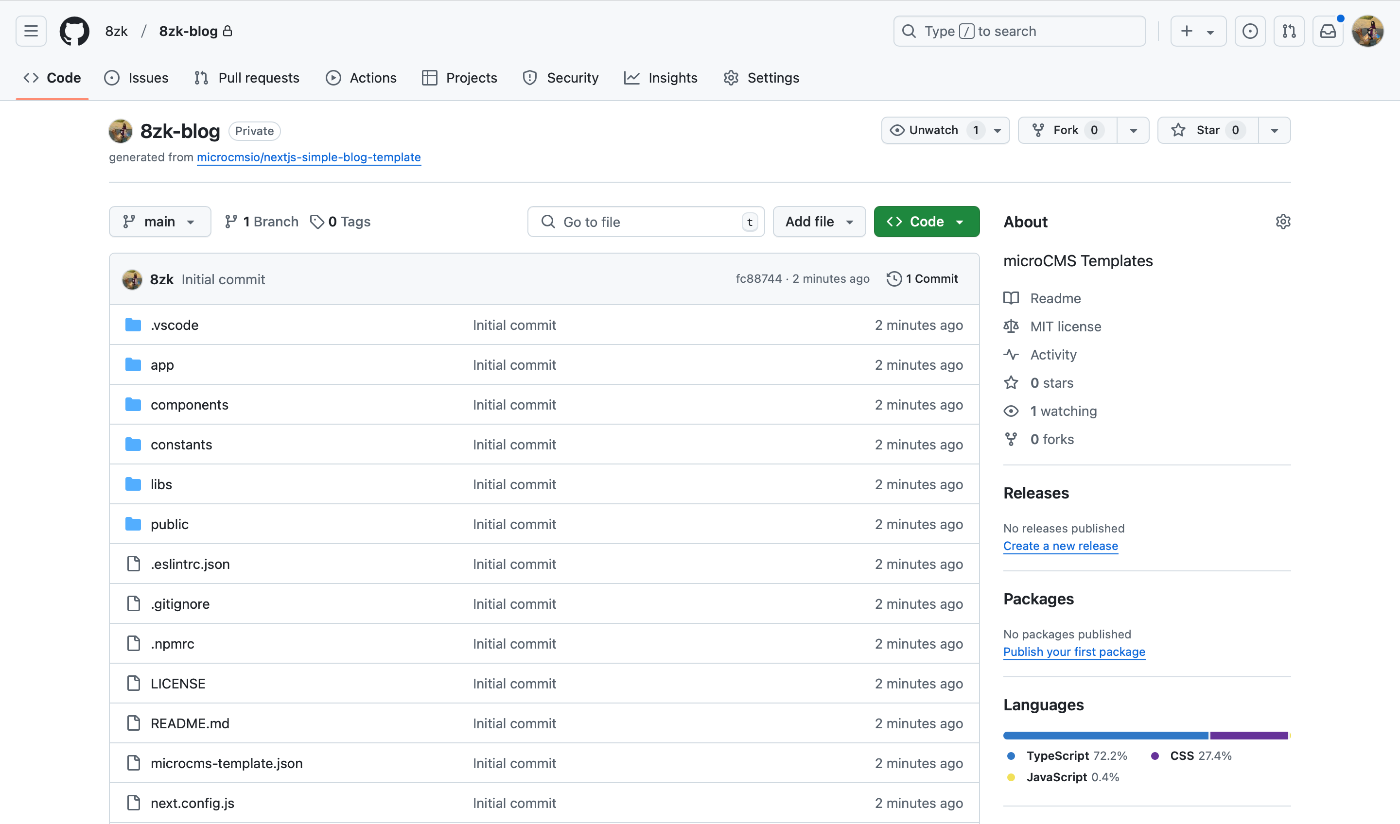The height and width of the screenshot is (824, 1400).
Task: Expand the Unwatch notification options arrow
Action: click(x=998, y=130)
